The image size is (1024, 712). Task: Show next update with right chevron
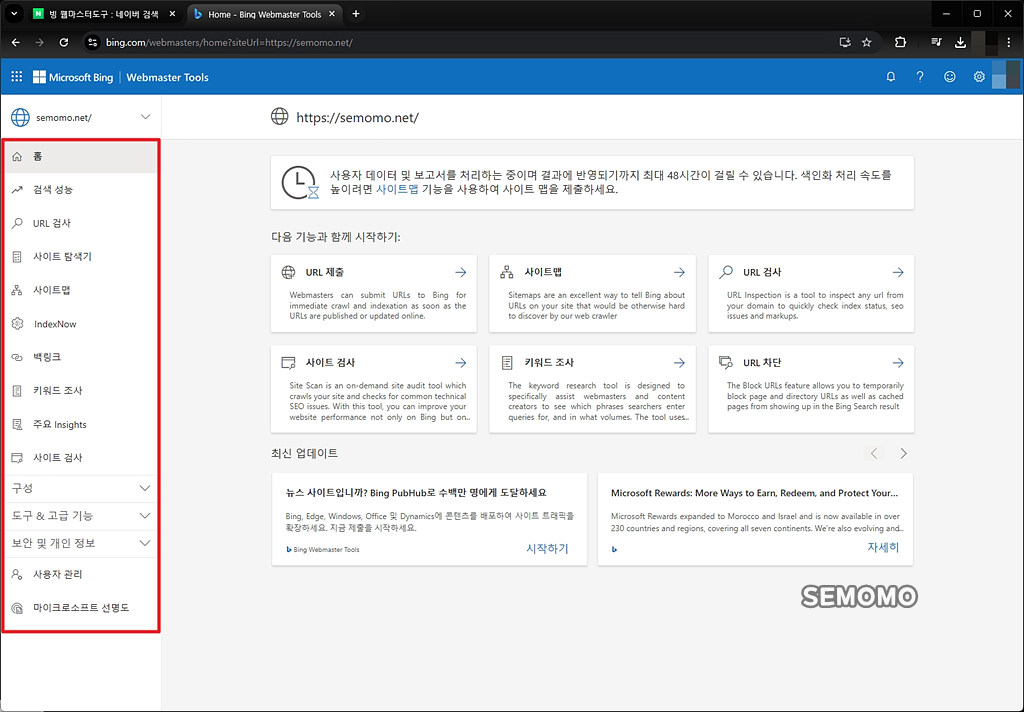(x=903, y=453)
